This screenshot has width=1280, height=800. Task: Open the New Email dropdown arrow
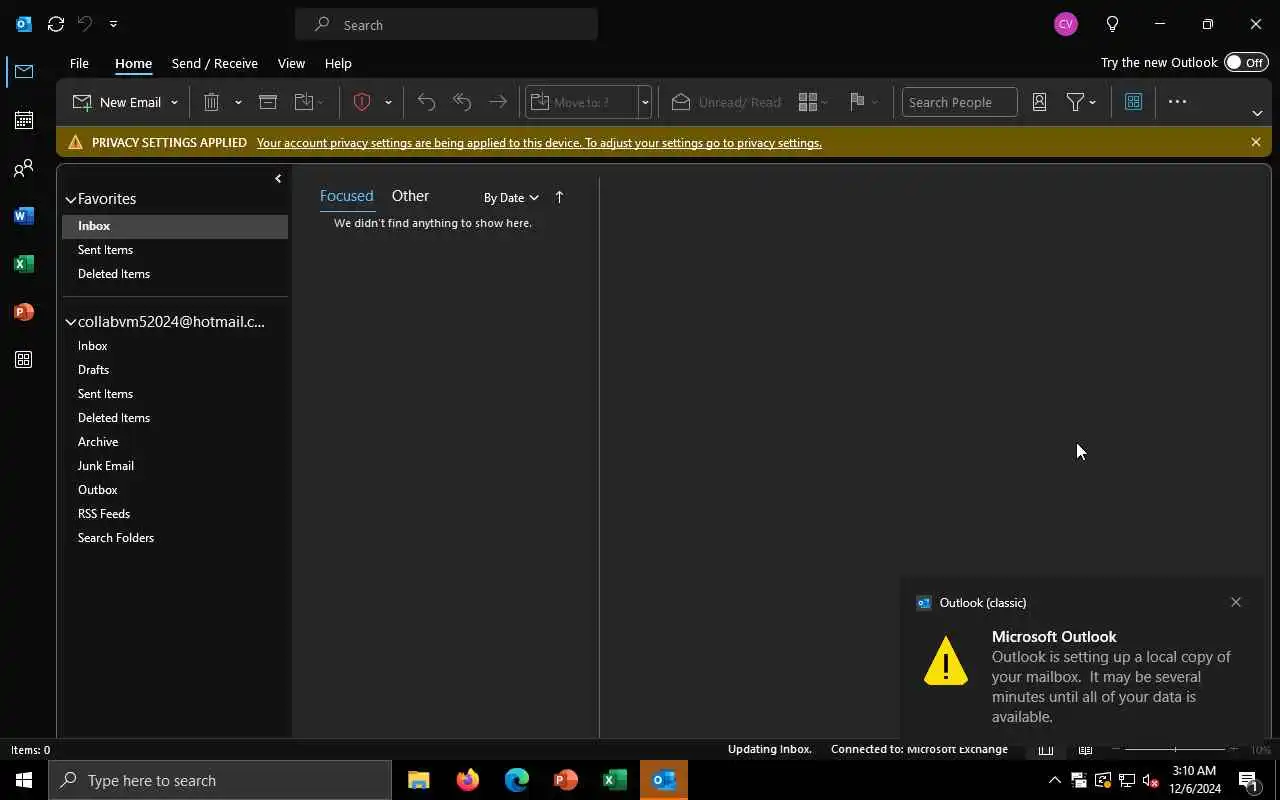pos(174,102)
